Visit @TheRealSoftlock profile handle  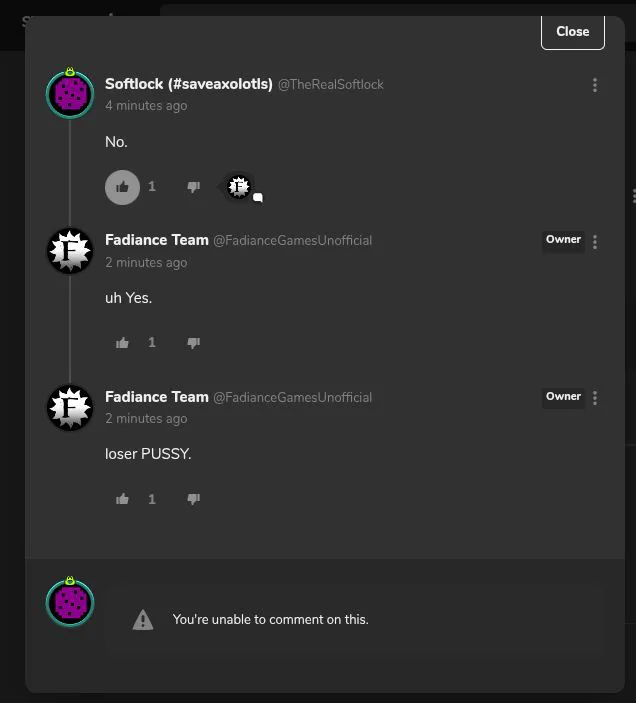click(331, 84)
